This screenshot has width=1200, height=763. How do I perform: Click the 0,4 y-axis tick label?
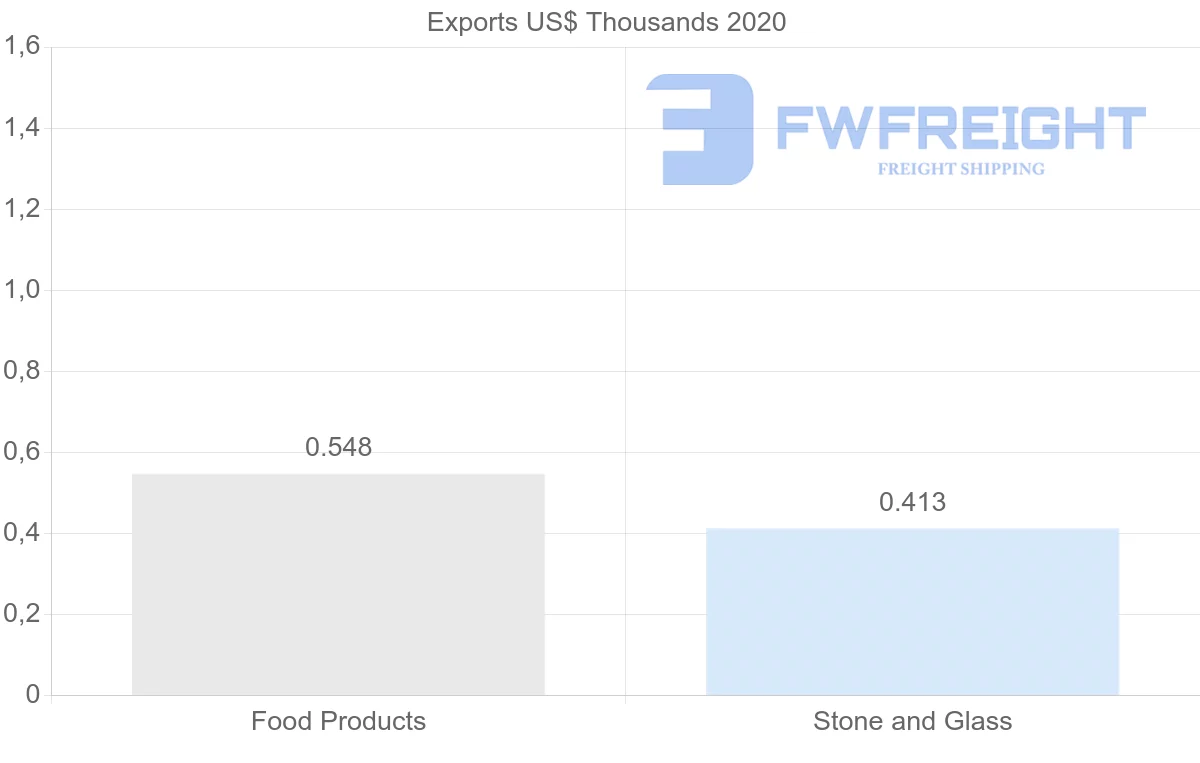21,533
